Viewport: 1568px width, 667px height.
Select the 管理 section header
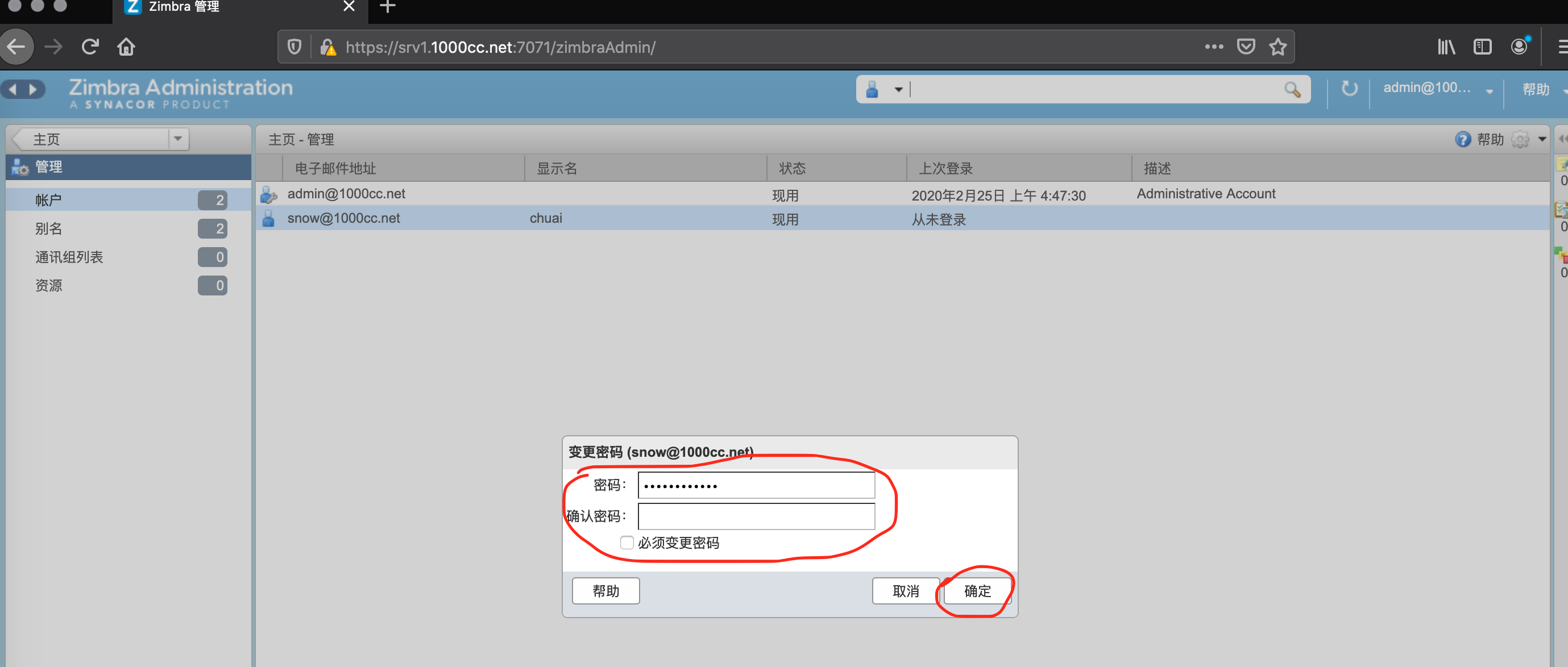click(128, 166)
